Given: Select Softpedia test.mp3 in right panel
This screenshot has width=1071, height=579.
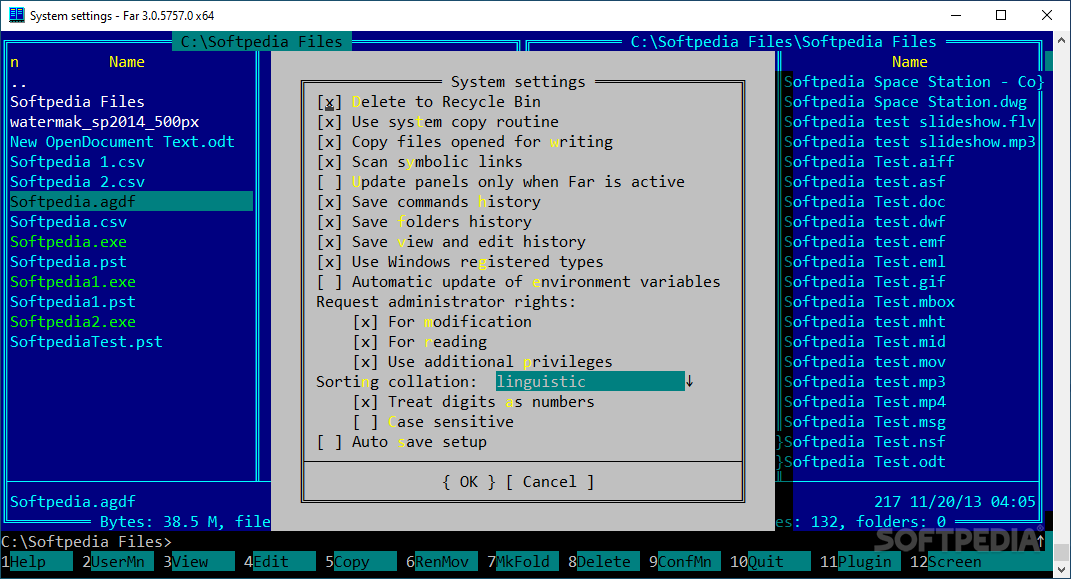Looking at the screenshot, I should pyautogui.click(x=865, y=382).
